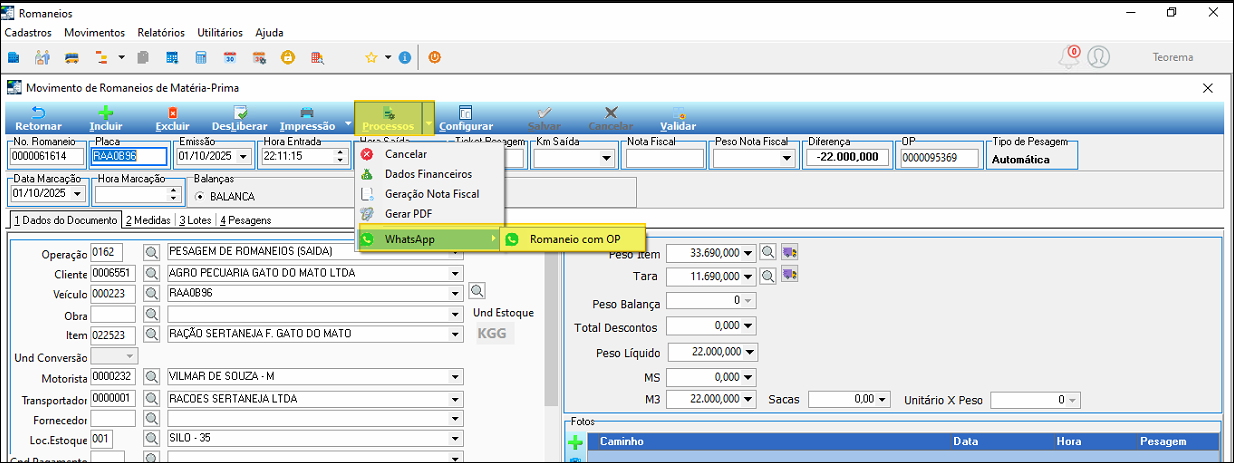Click the green Incluir plus icon

(x=106, y=113)
